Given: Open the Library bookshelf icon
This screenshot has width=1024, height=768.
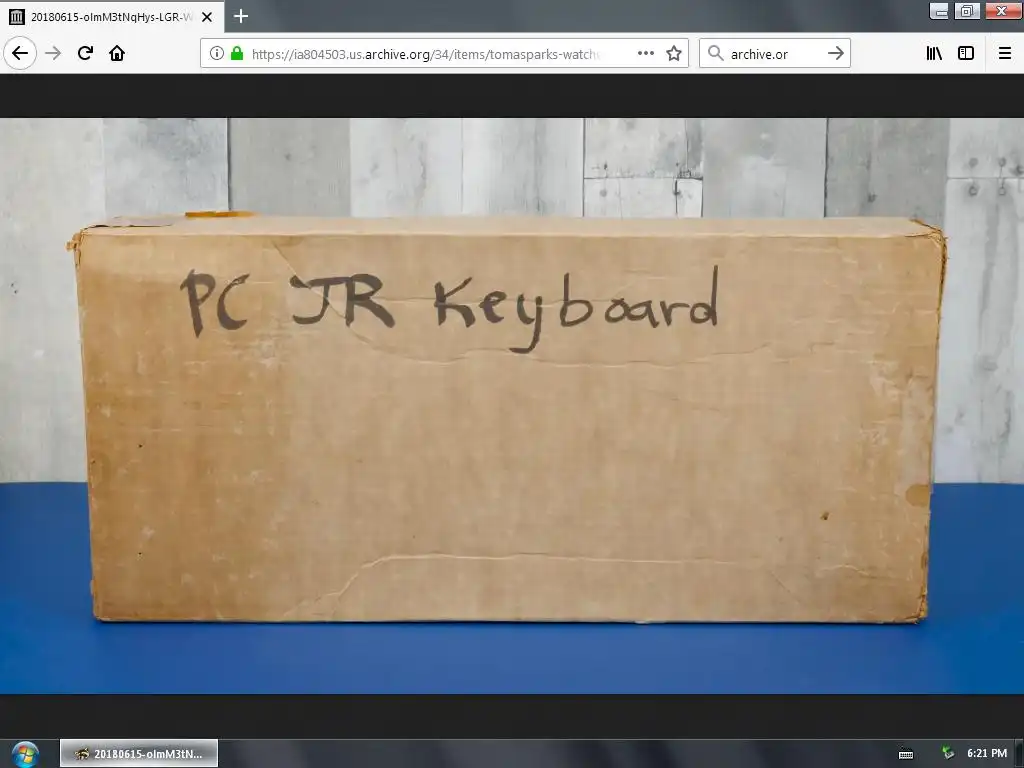Looking at the screenshot, I should (934, 54).
